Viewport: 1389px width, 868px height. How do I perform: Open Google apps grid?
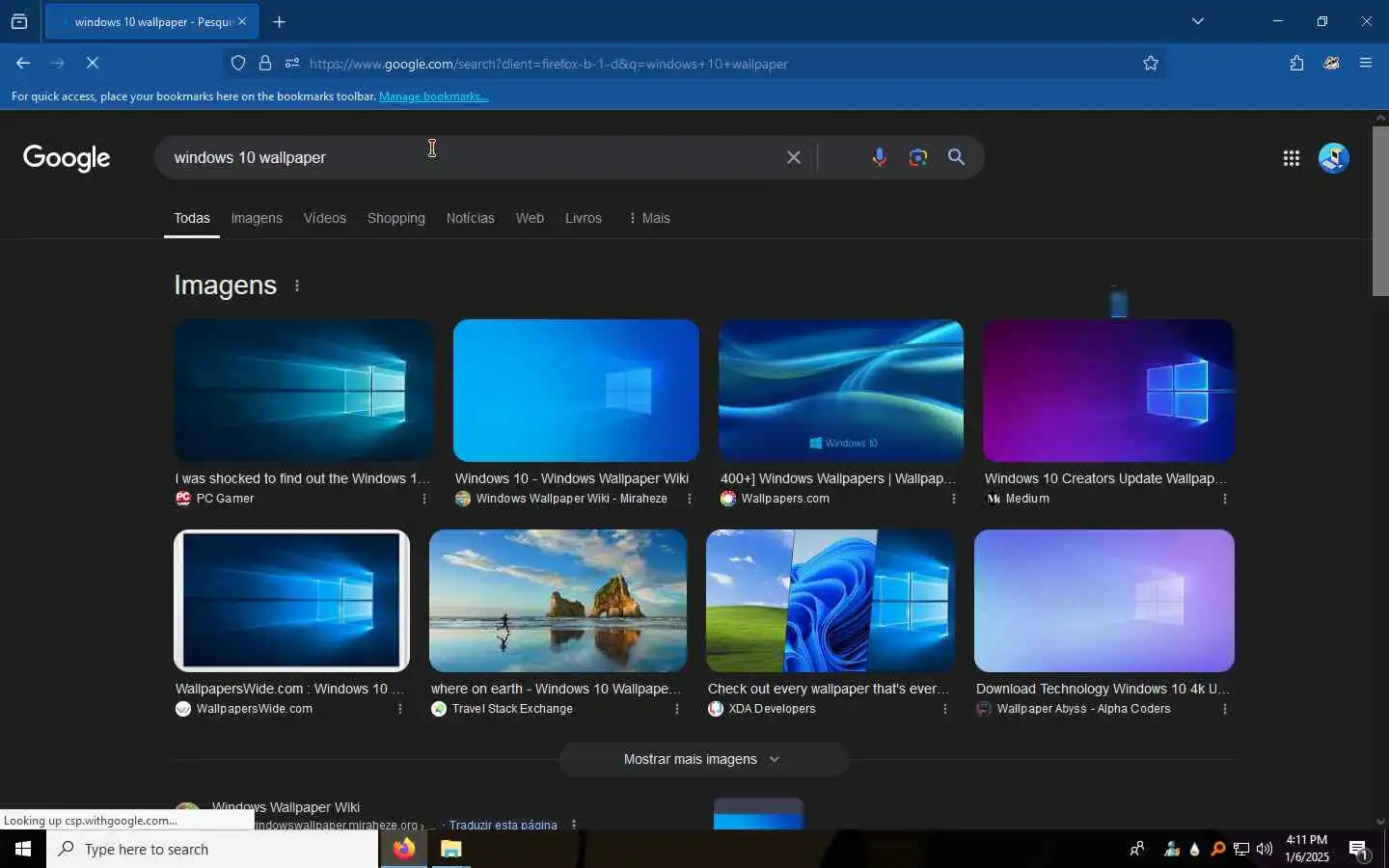(1292, 158)
